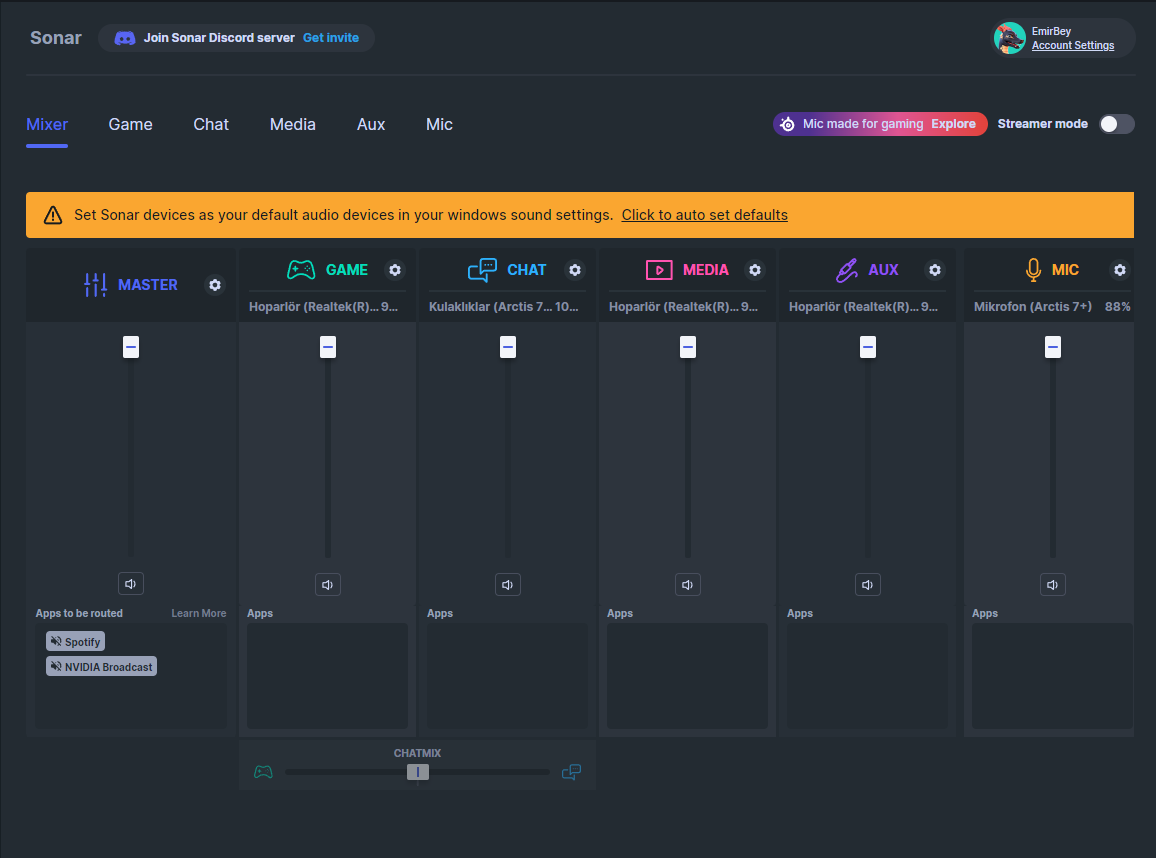Click Get invite Discord link
This screenshot has width=1156, height=858.
[331, 38]
